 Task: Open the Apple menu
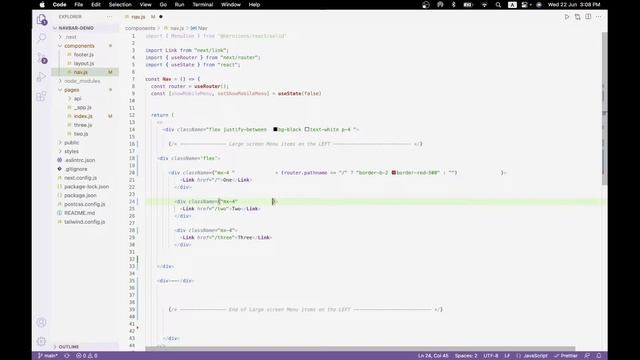click(x=42, y=5)
